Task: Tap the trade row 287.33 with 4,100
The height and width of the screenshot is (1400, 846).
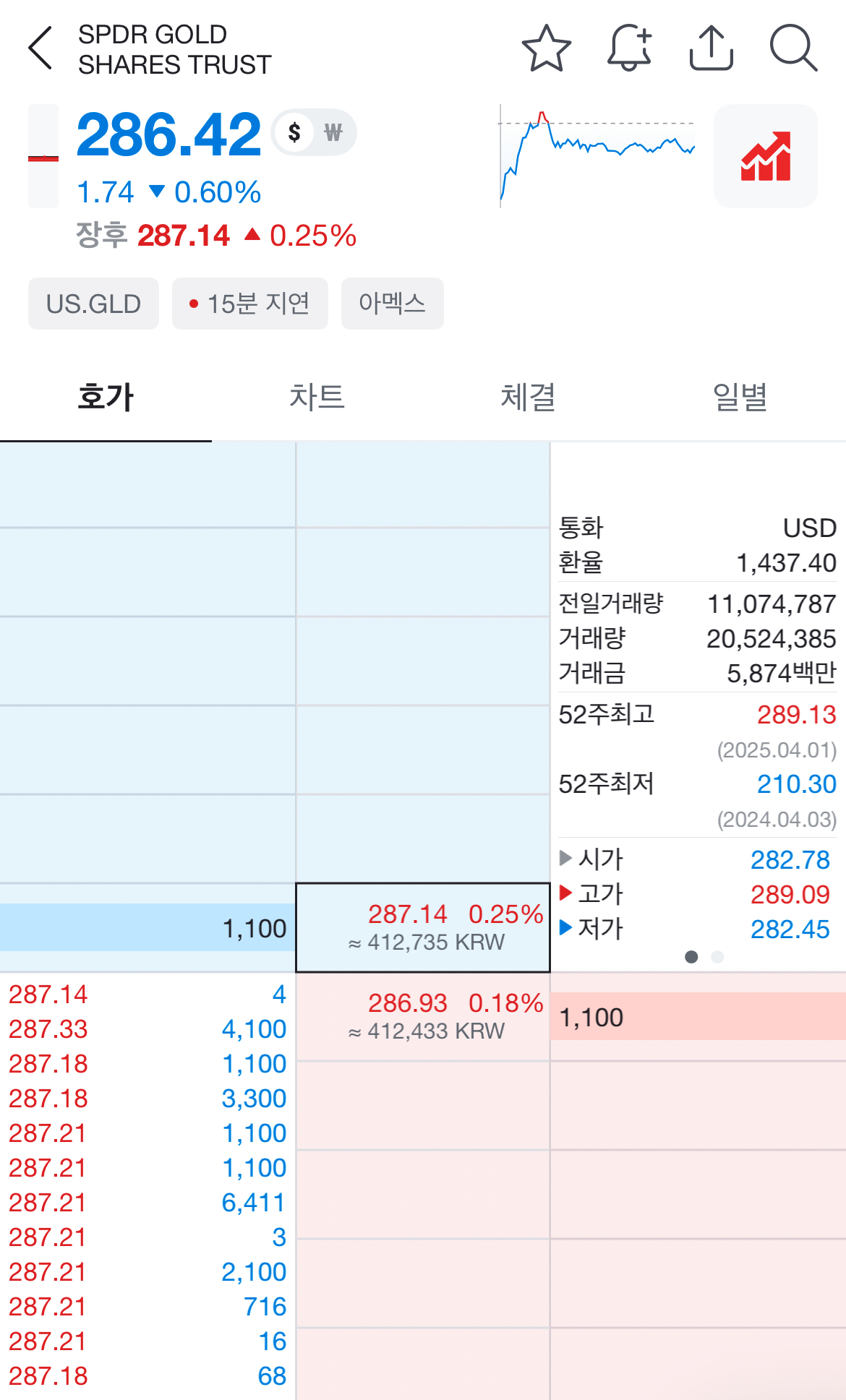Action: click(x=148, y=1029)
